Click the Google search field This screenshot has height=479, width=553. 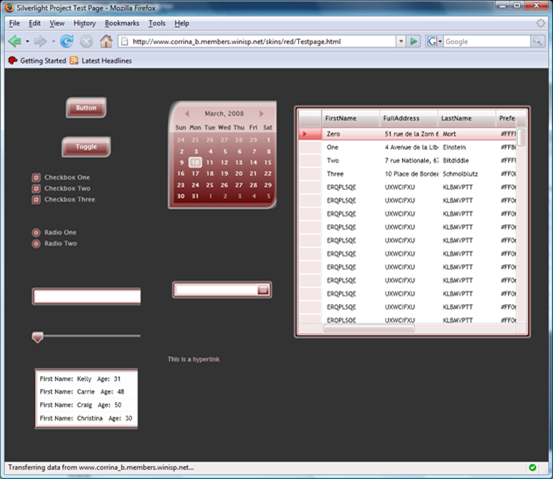[x=487, y=42]
